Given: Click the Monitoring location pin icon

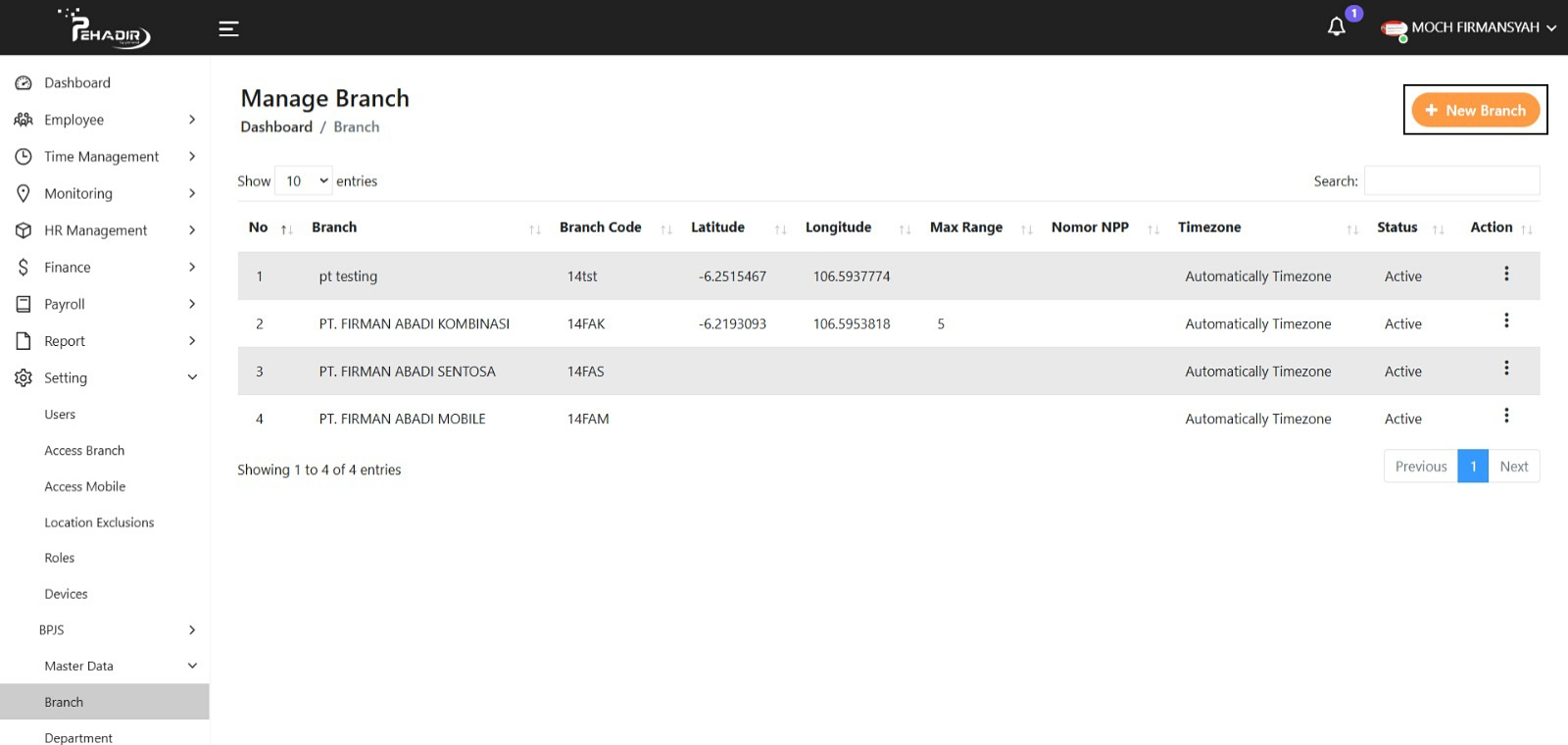Looking at the screenshot, I should click(x=24, y=193).
